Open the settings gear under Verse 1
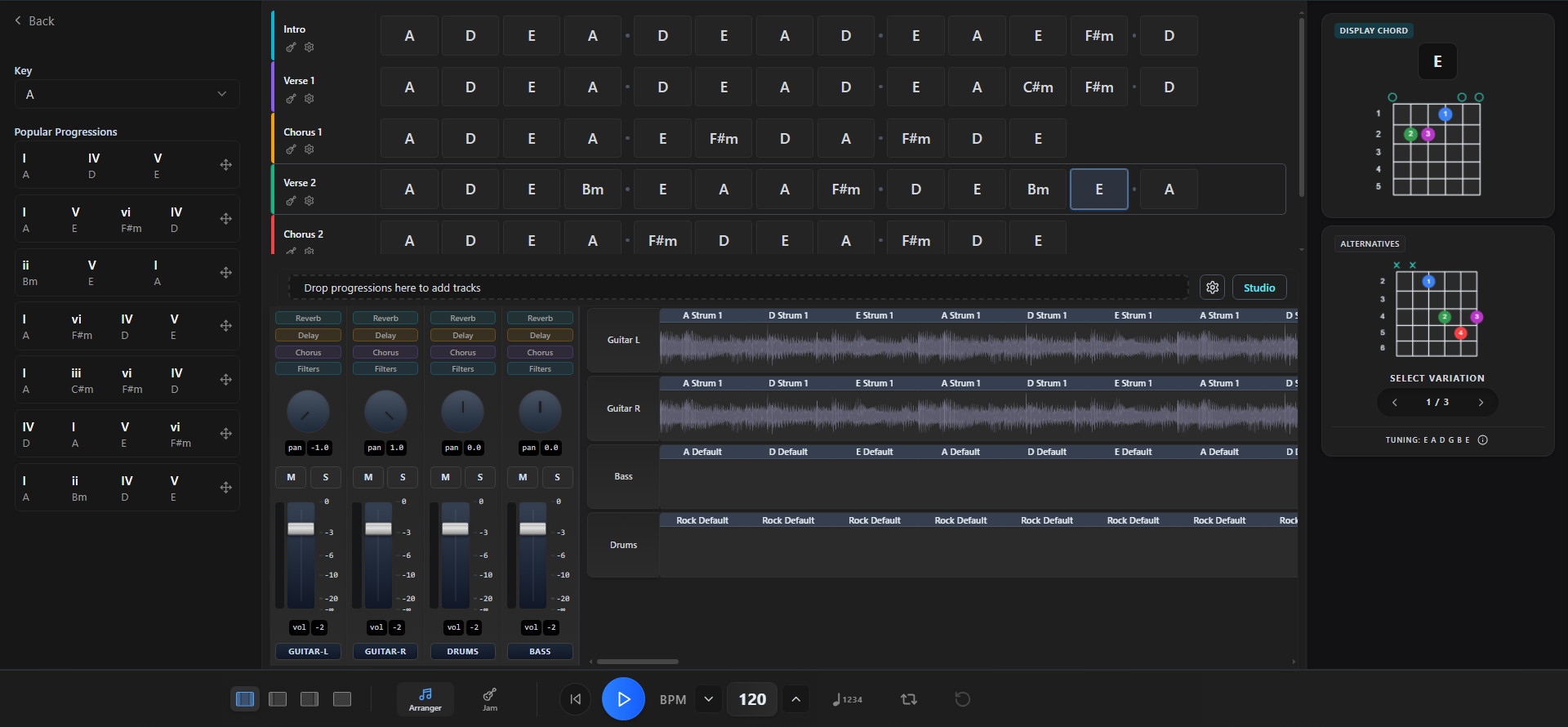 click(310, 99)
